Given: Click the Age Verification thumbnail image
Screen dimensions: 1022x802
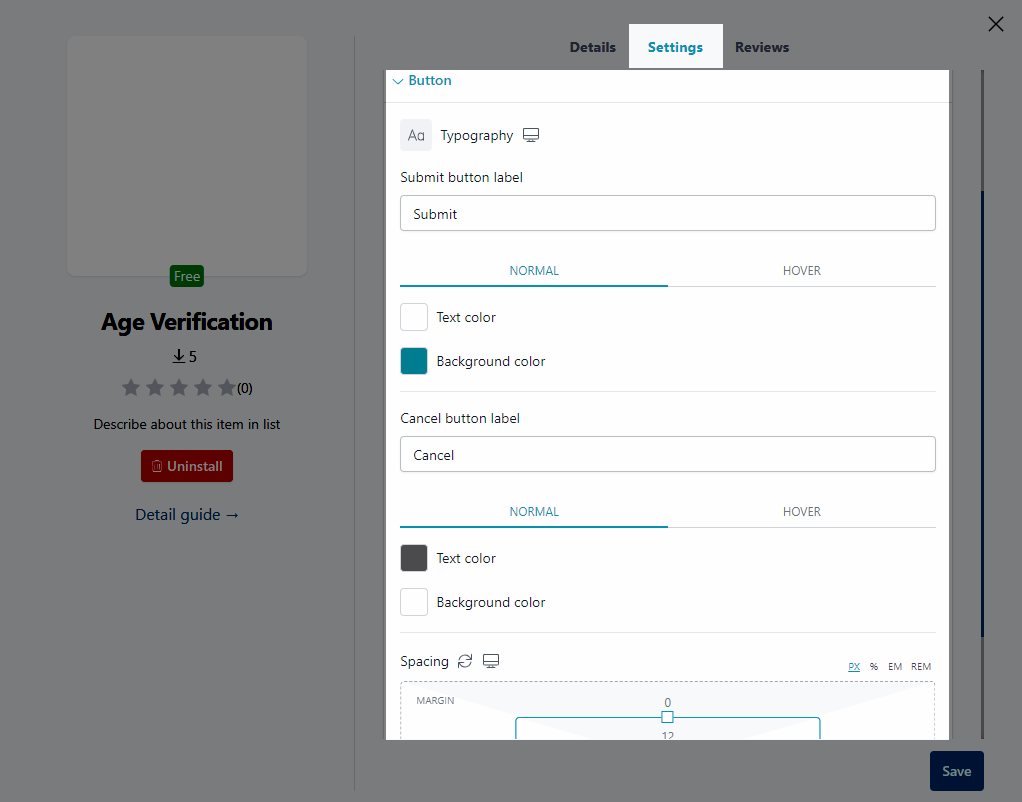Looking at the screenshot, I should pos(187,156).
